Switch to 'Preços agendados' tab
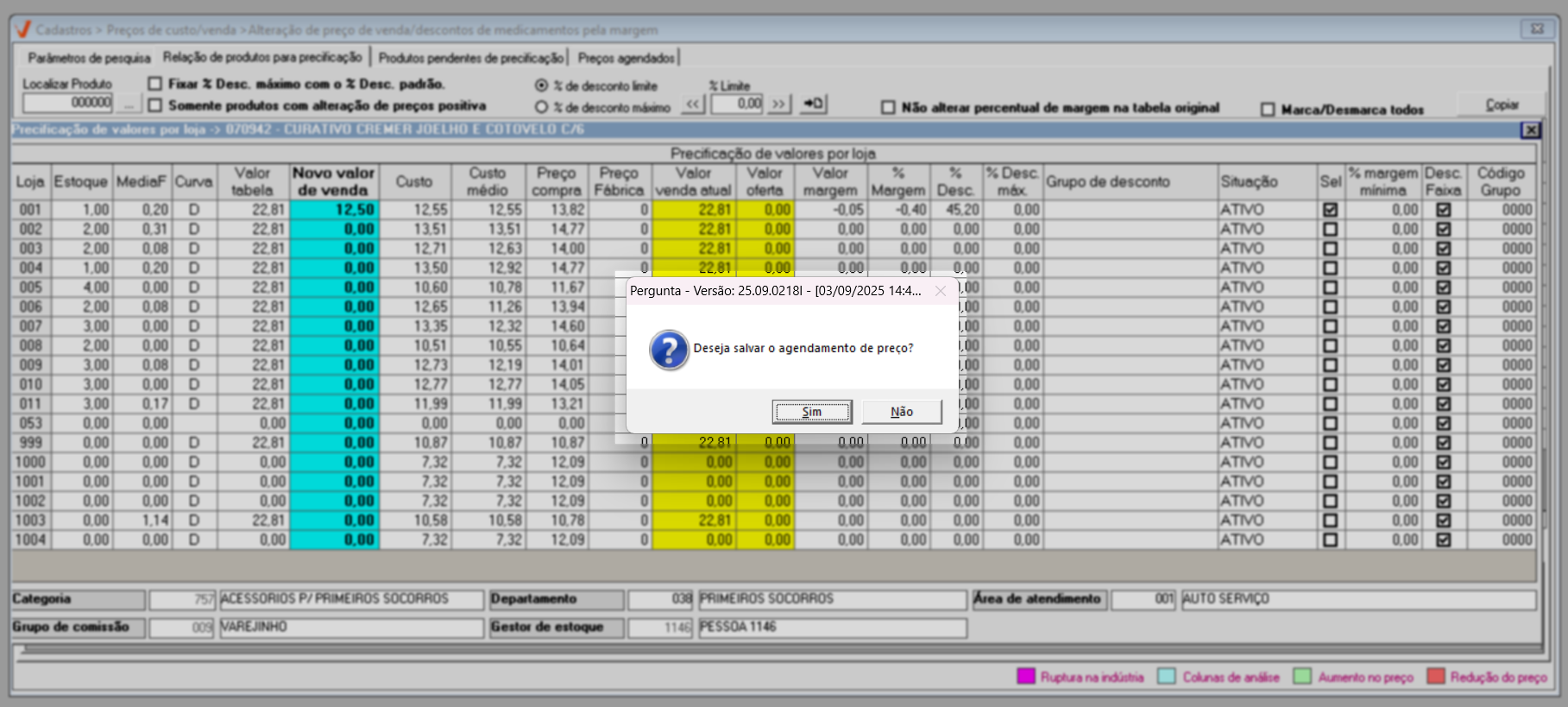Screen dimensions: 1568x707 (626, 58)
